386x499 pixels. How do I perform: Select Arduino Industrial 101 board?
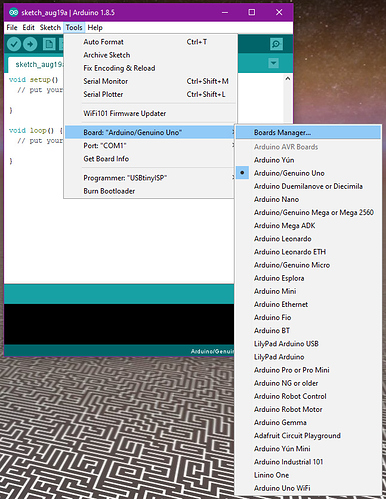(308, 462)
